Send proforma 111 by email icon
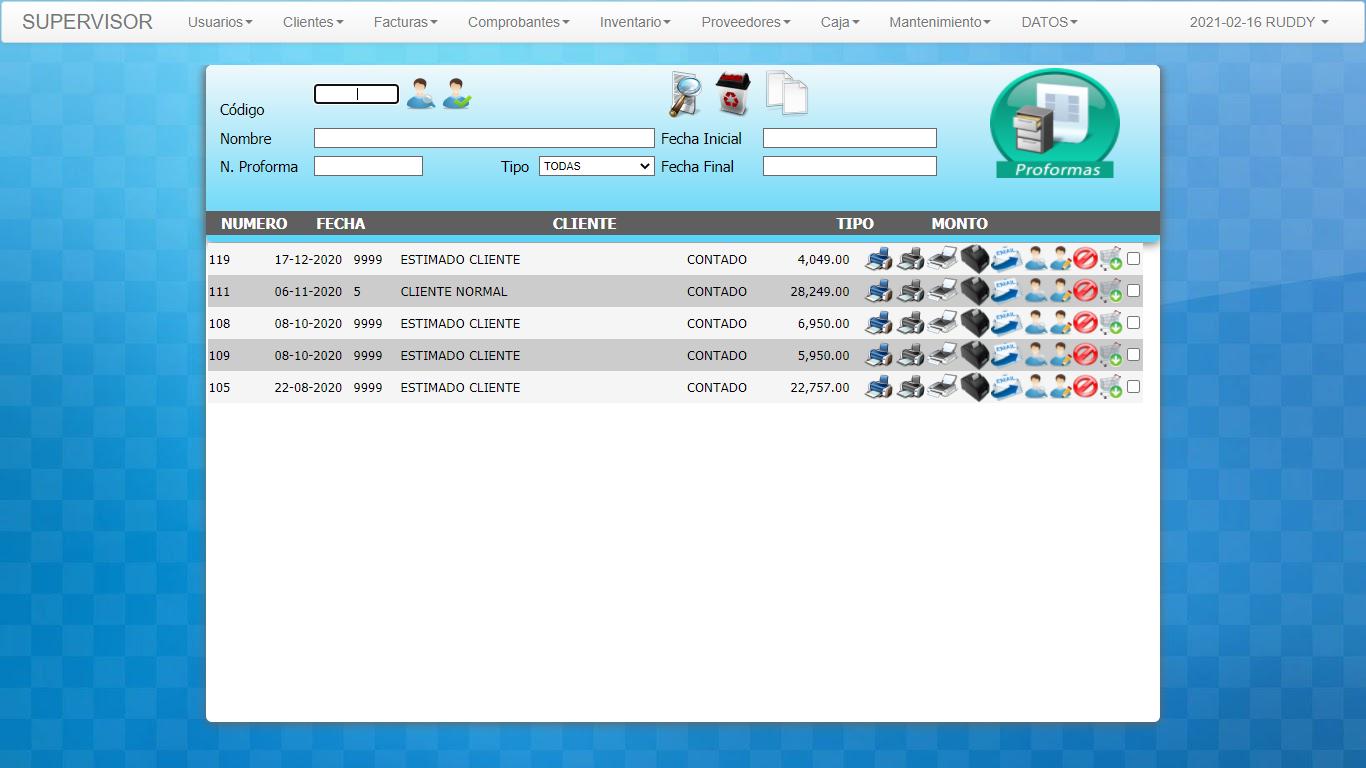Viewport: 1366px width, 768px height. pyautogui.click(x=1006, y=292)
